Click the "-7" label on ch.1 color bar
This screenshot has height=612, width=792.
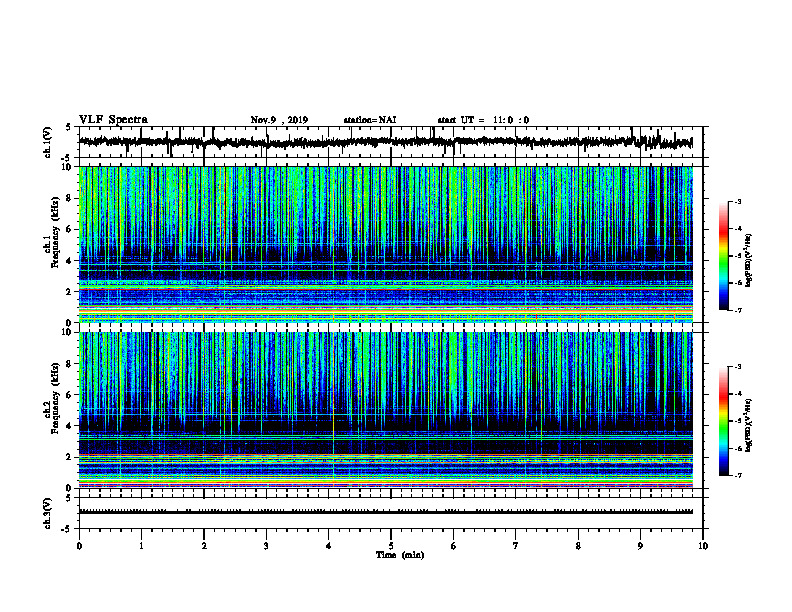(x=738, y=310)
